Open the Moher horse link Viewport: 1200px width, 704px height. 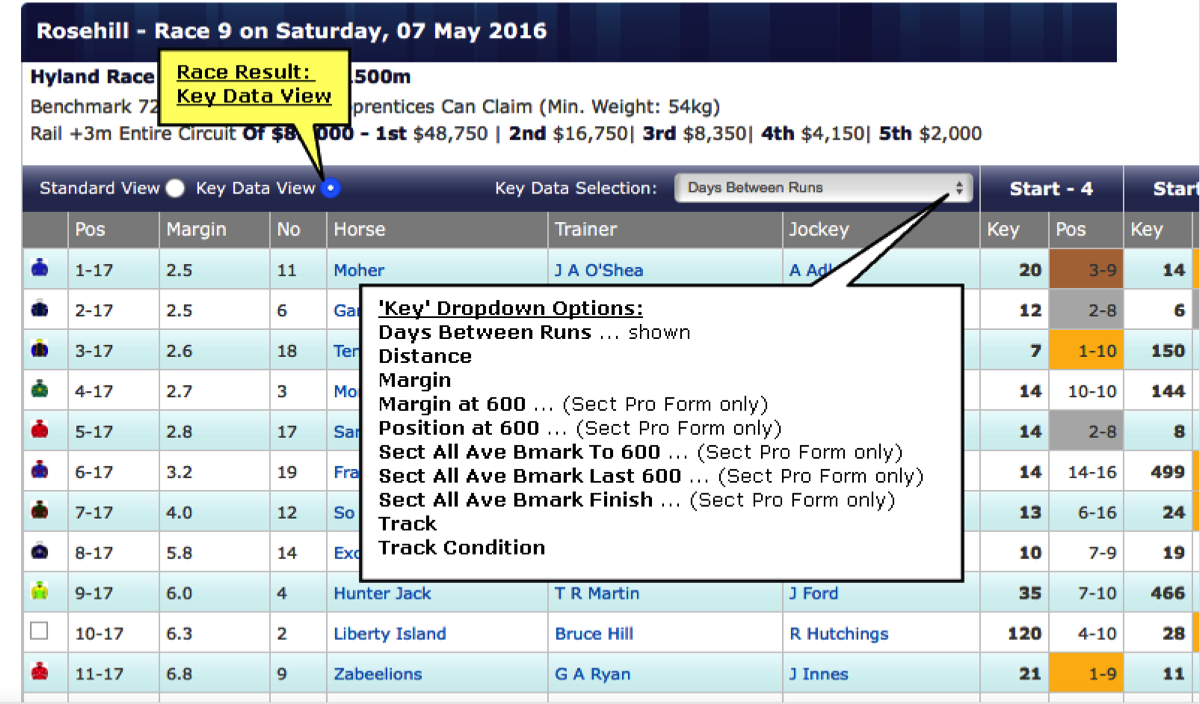pyautogui.click(x=359, y=270)
